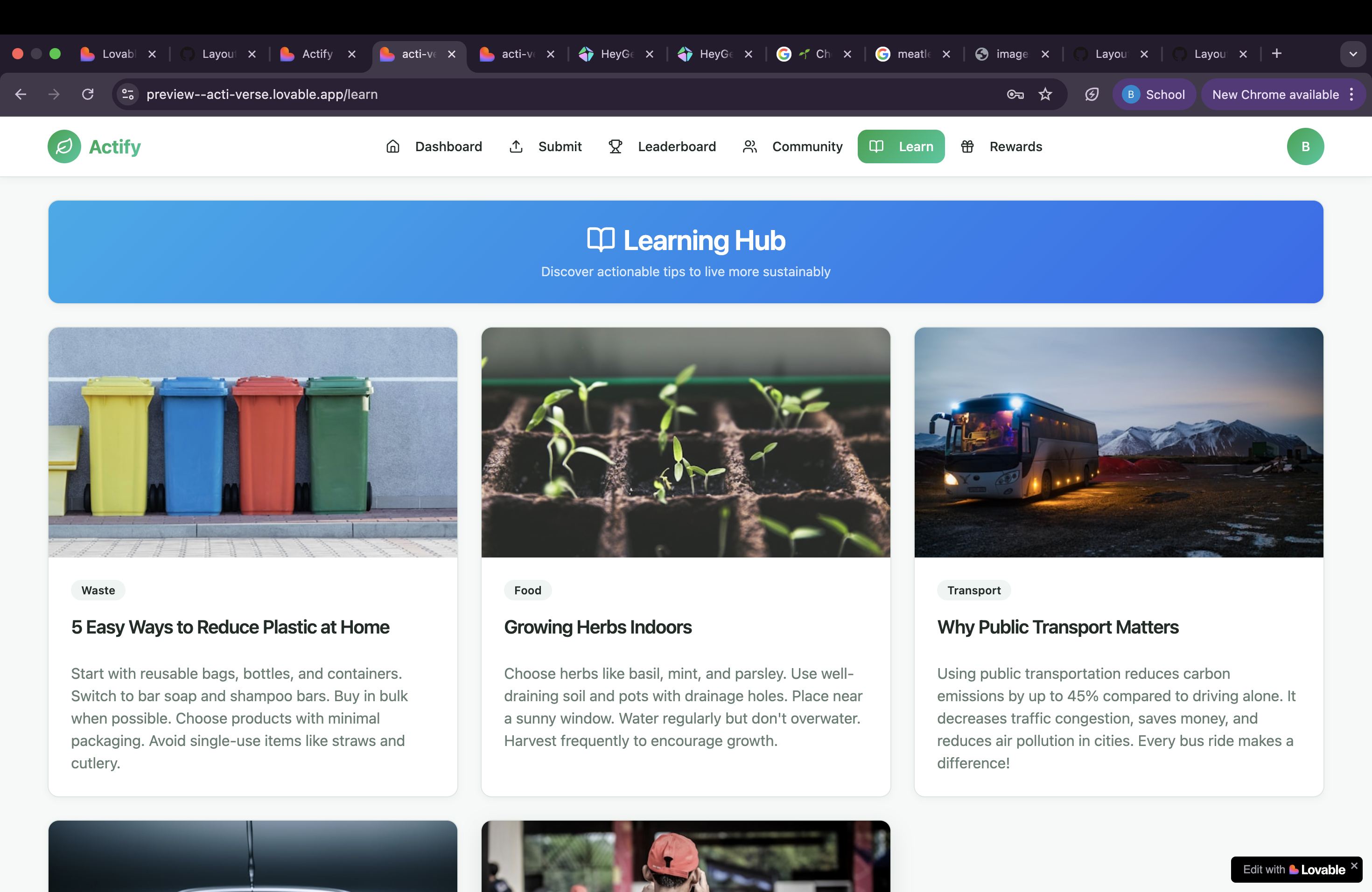1372x892 pixels.
Task: Close the active acti-verse tab
Action: [x=451, y=54]
